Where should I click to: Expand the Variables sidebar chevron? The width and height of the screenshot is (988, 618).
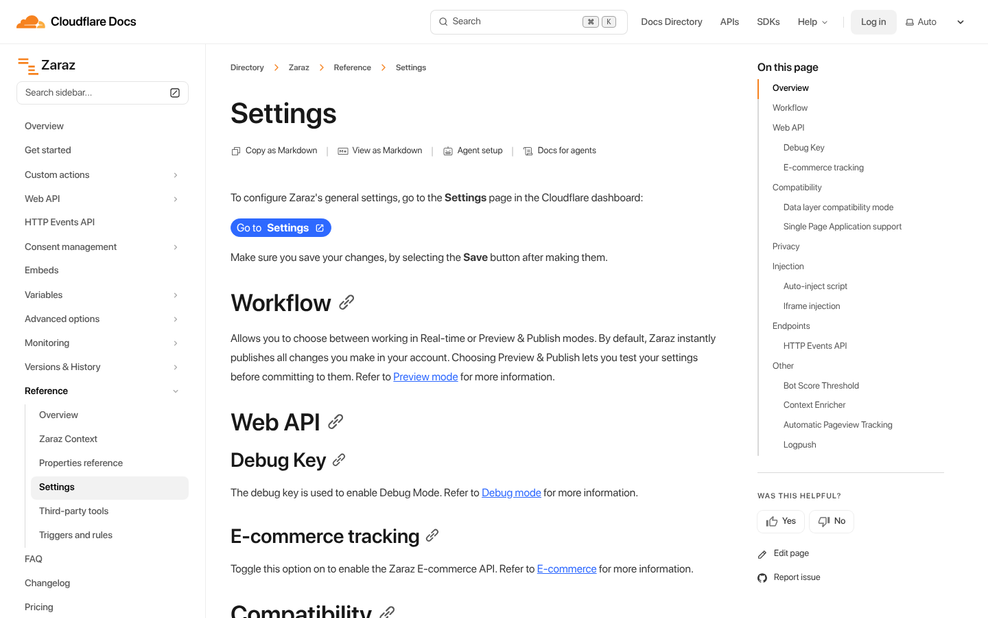[x=175, y=295]
